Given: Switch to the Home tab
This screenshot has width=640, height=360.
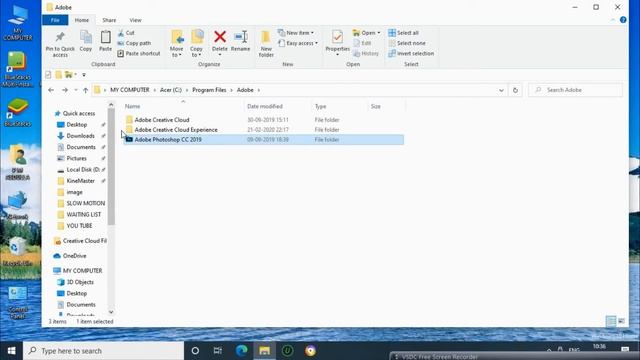Looking at the screenshot, I should coord(82,20).
